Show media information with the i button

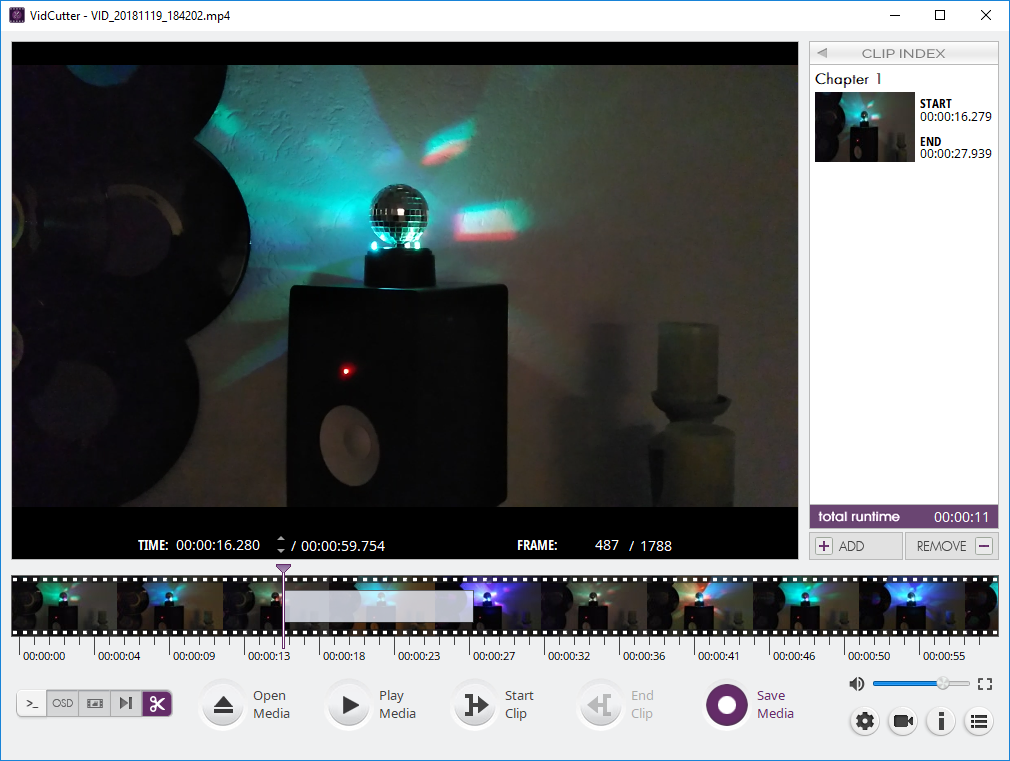coord(940,721)
